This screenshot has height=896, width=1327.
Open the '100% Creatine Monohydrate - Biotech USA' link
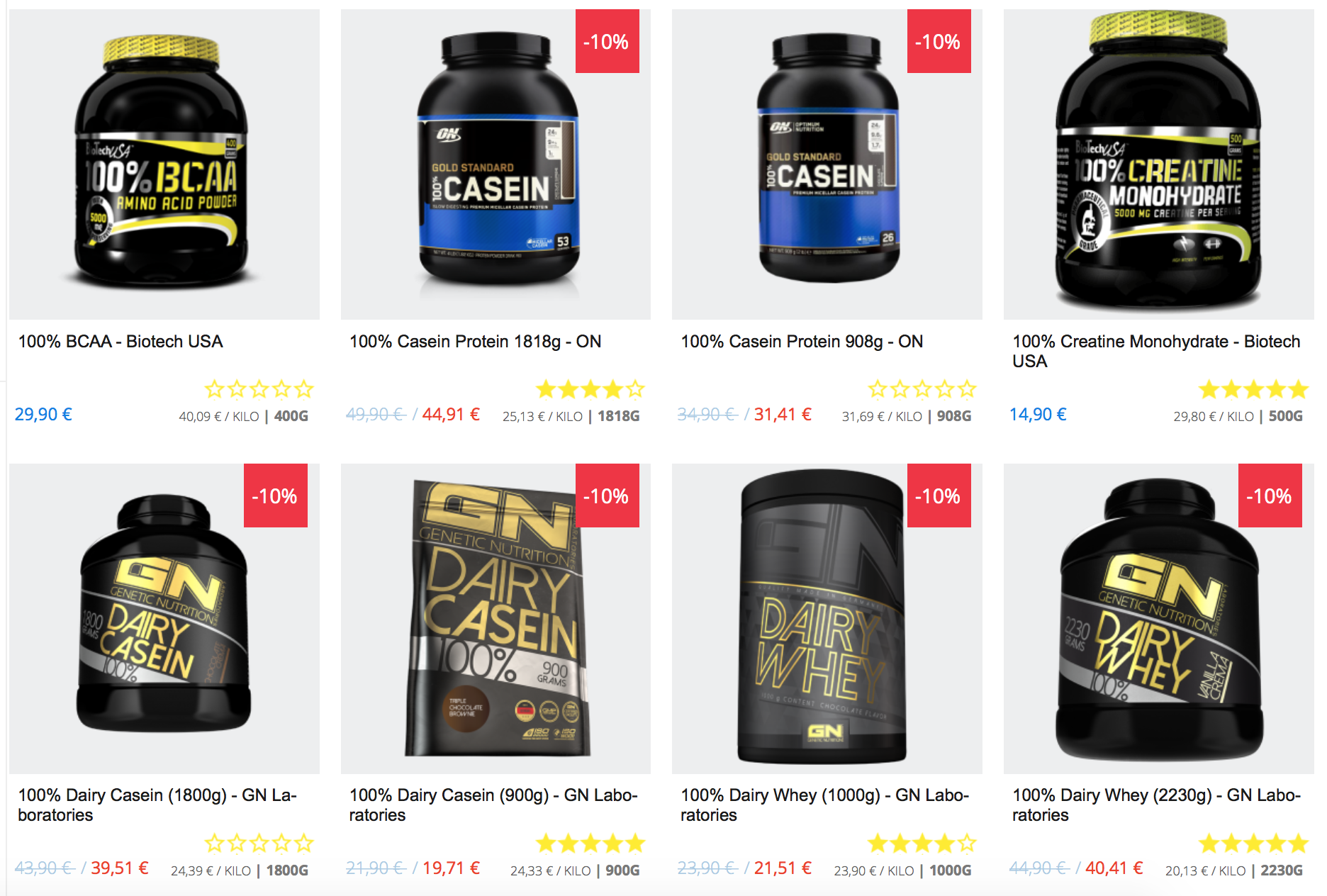pyautogui.click(x=1156, y=352)
